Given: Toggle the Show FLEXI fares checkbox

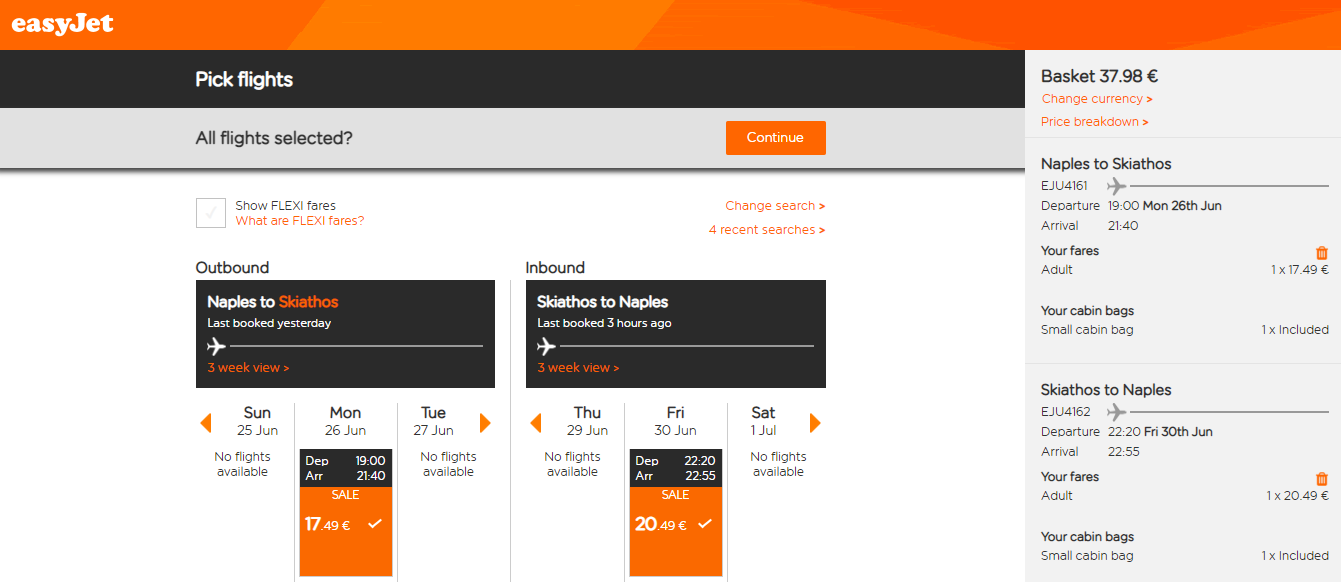Looking at the screenshot, I should click(211, 213).
